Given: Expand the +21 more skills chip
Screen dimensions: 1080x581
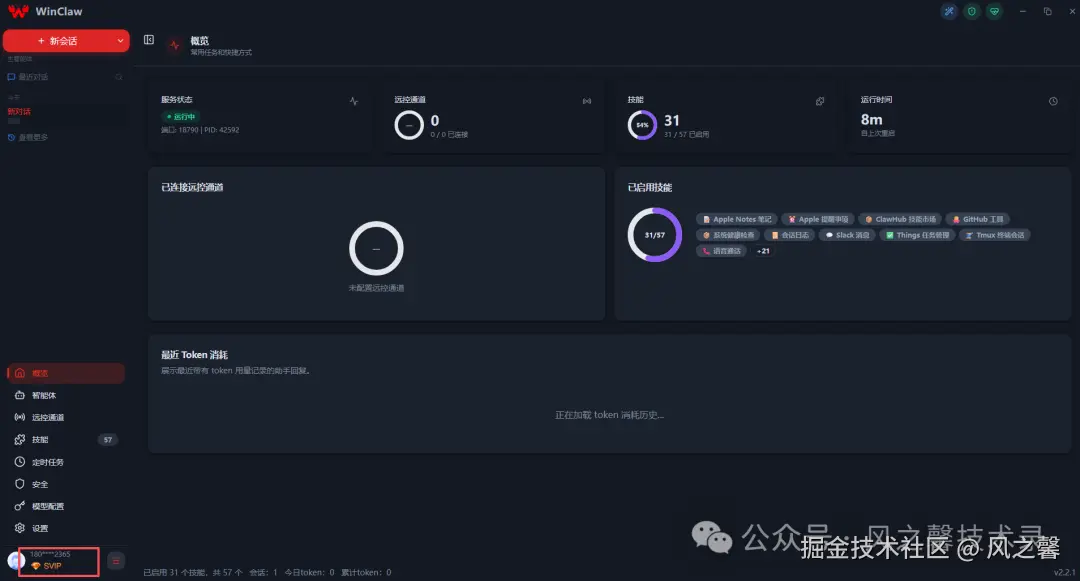Looking at the screenshot, I should 762,251.
